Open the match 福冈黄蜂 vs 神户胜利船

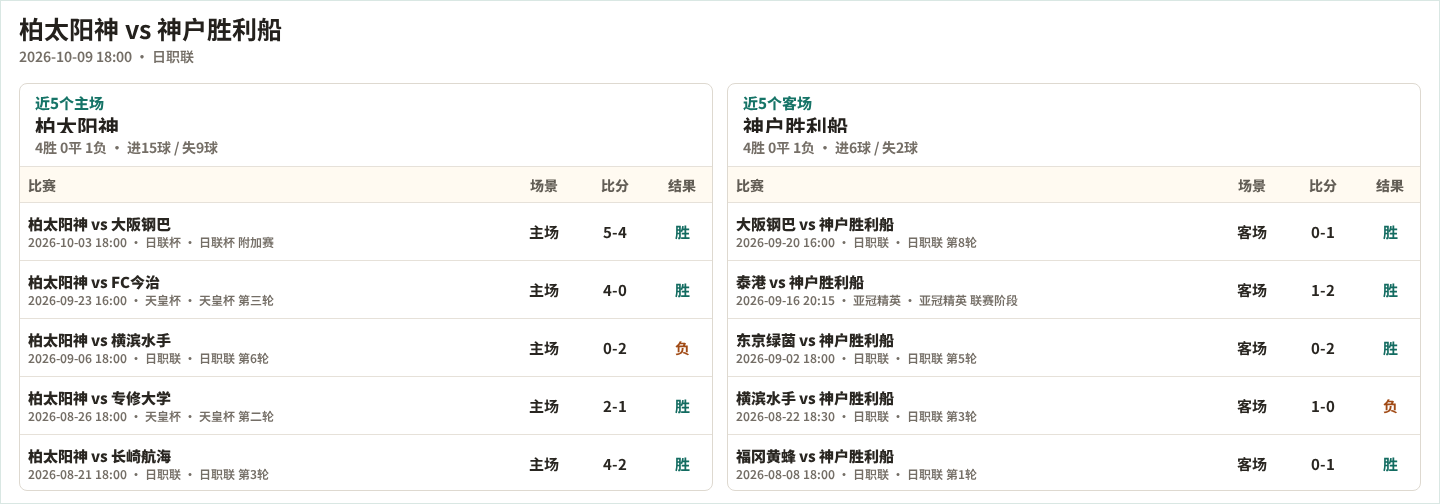point(815,456)
